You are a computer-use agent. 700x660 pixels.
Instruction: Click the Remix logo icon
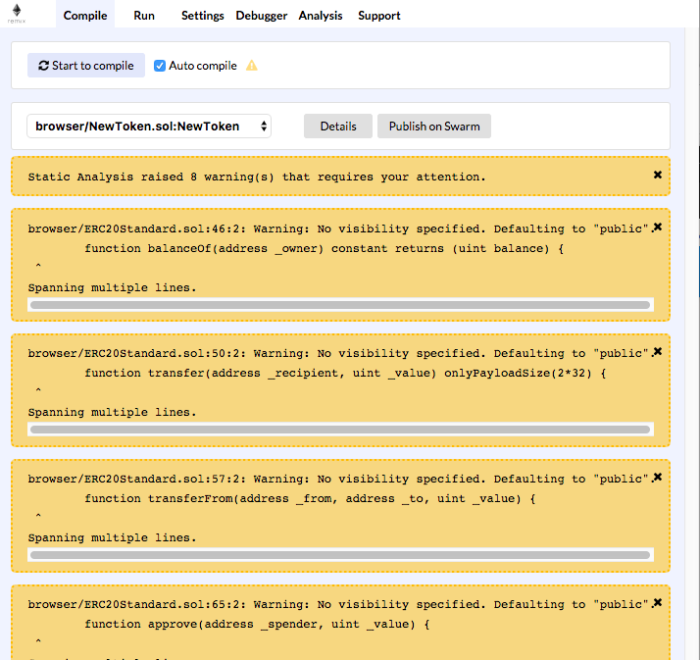[17, 15]
